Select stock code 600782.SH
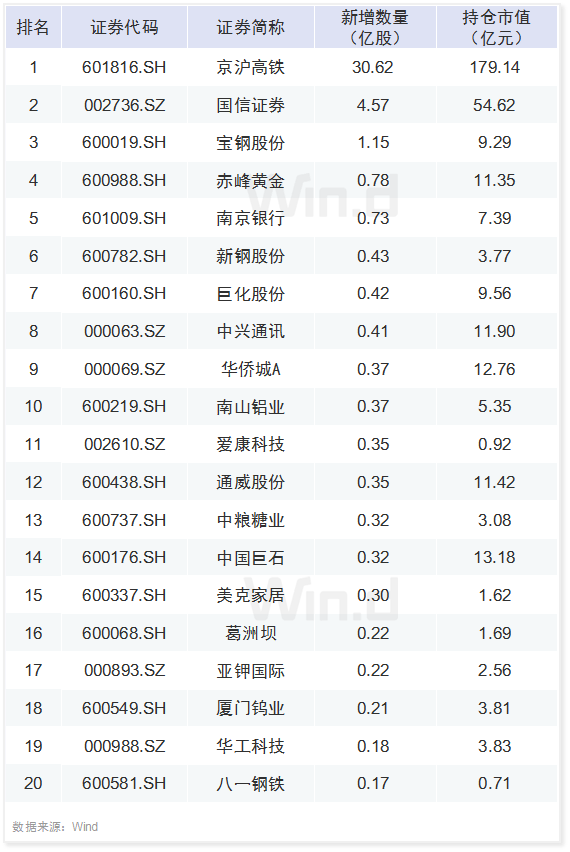This screenshot has height=852, width=570. click(x=124, y=256)
